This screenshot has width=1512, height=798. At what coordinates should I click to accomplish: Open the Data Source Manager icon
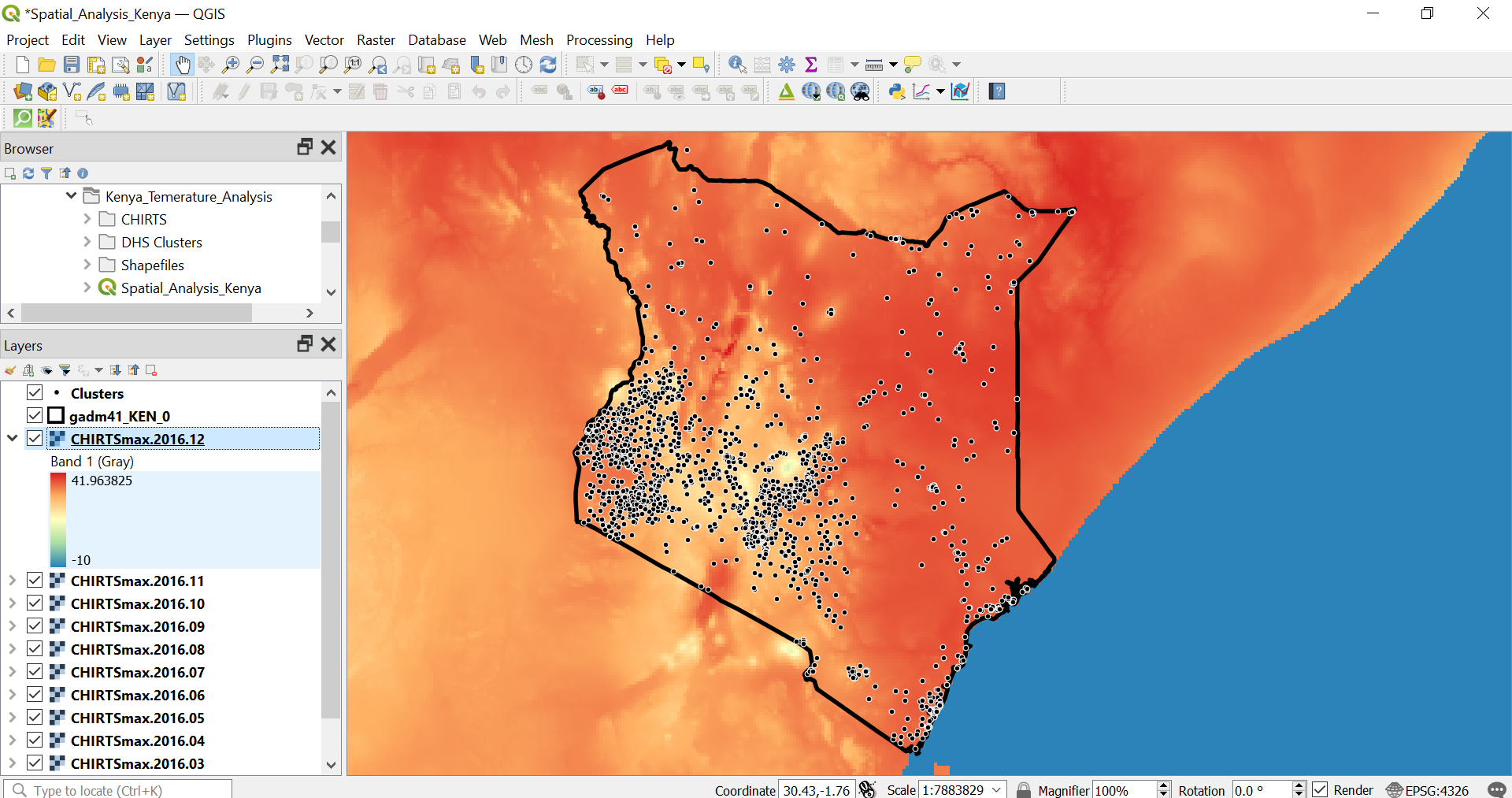click(23, 91)
